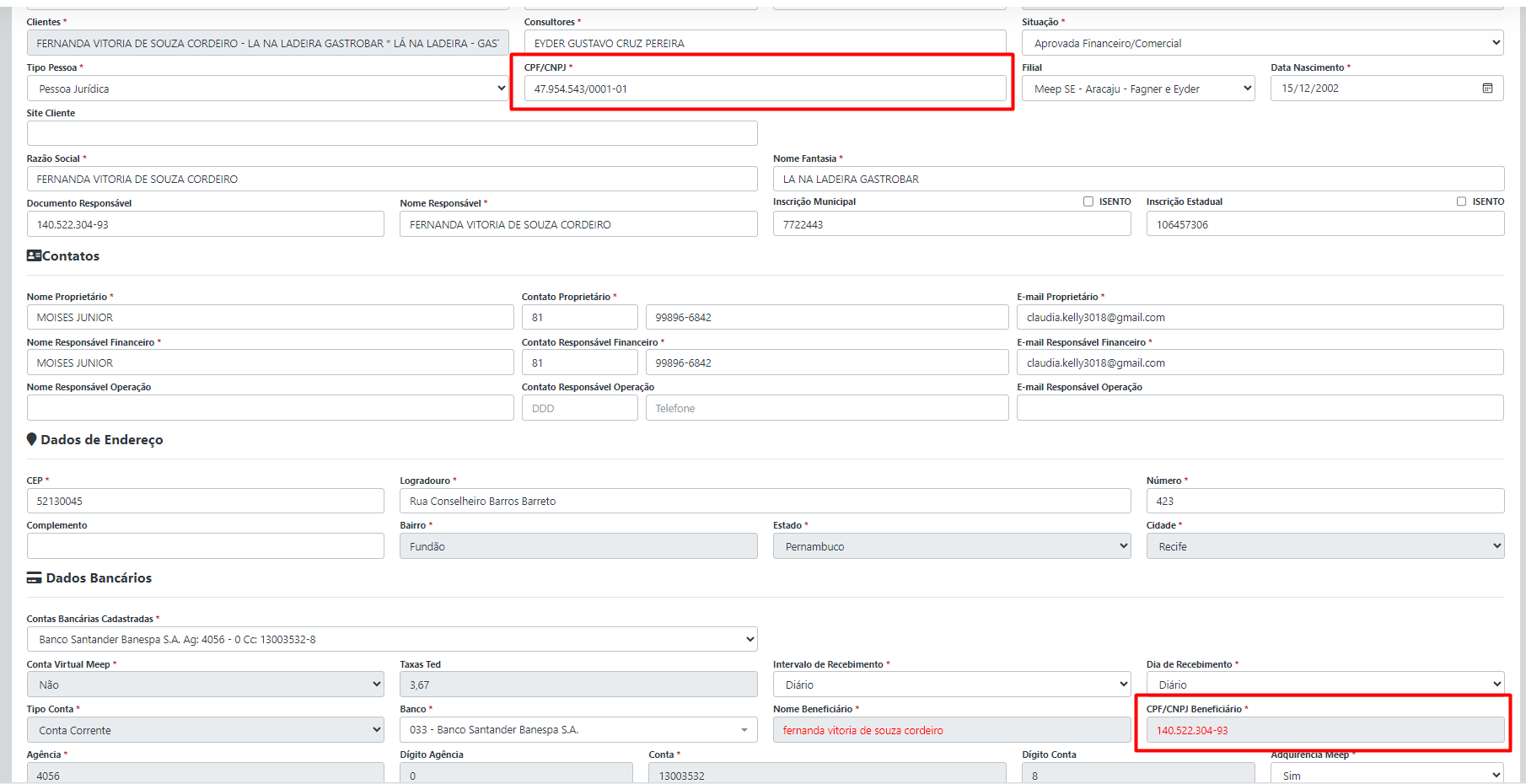Expand the Tipo Pessoa dropdown
Image resolution: width=1526 pixels, height=784 pixels.
[267, 89]
